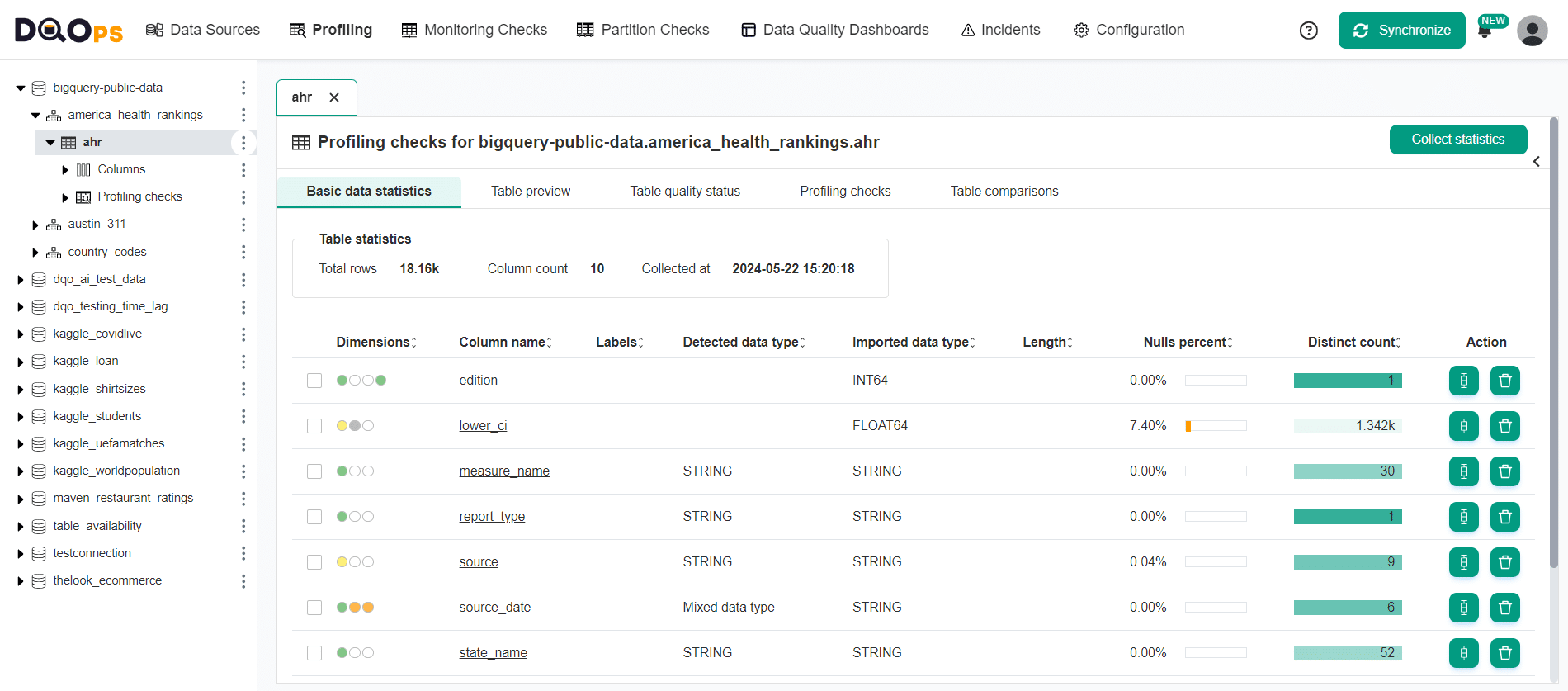The image size is (1568, 691).
Task: Sort by Distinct count column header
Action: pyautogui.click(x=1354, y=343)
